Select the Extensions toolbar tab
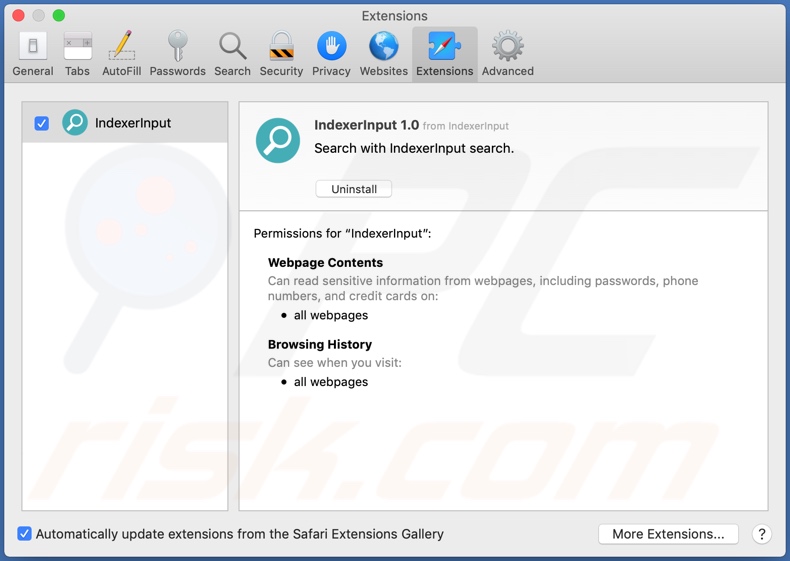790x561 pixels. 444,54
